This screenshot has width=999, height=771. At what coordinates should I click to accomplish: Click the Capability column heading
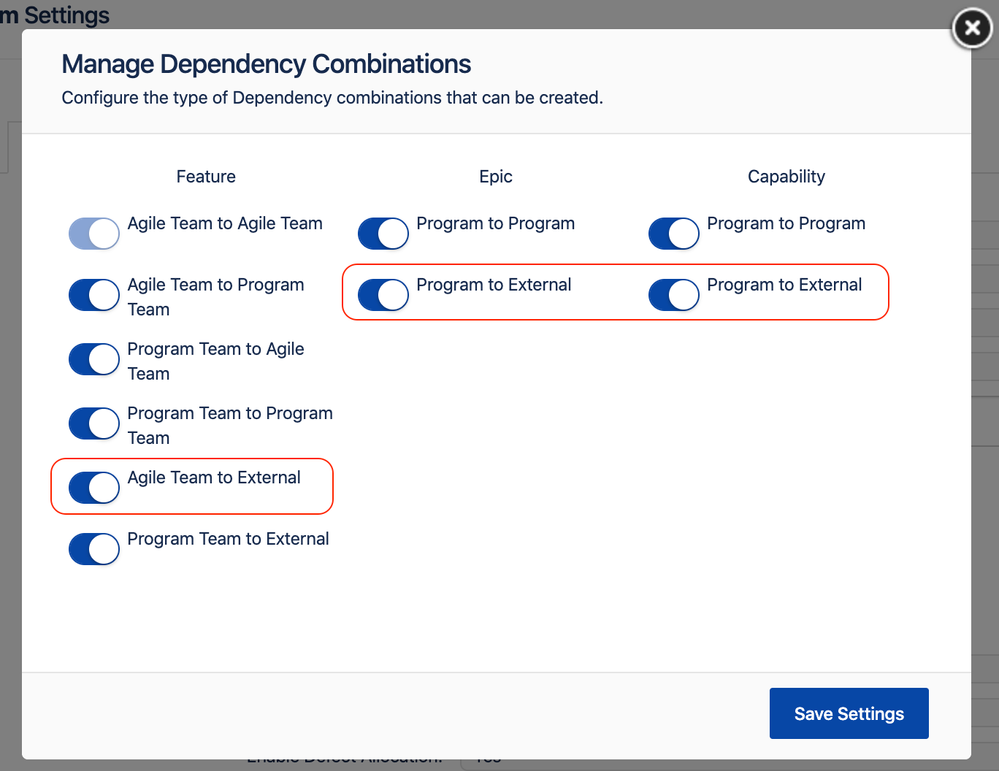pyautogui.click(x=786, y=177)
